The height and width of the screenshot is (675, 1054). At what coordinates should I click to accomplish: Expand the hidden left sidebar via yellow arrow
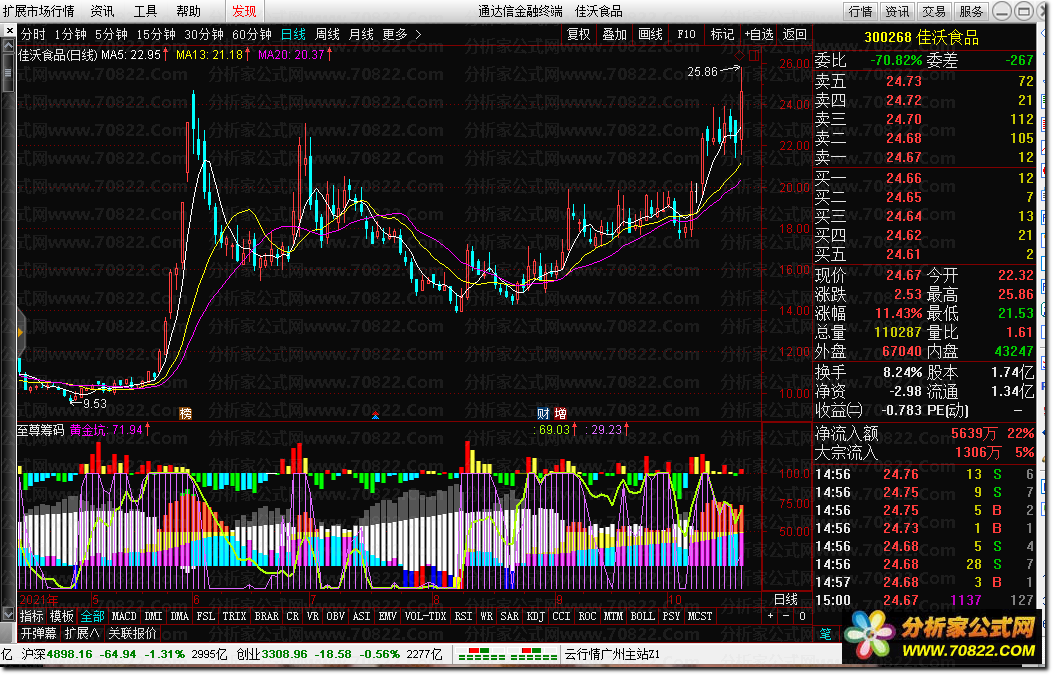click(20, 332)
